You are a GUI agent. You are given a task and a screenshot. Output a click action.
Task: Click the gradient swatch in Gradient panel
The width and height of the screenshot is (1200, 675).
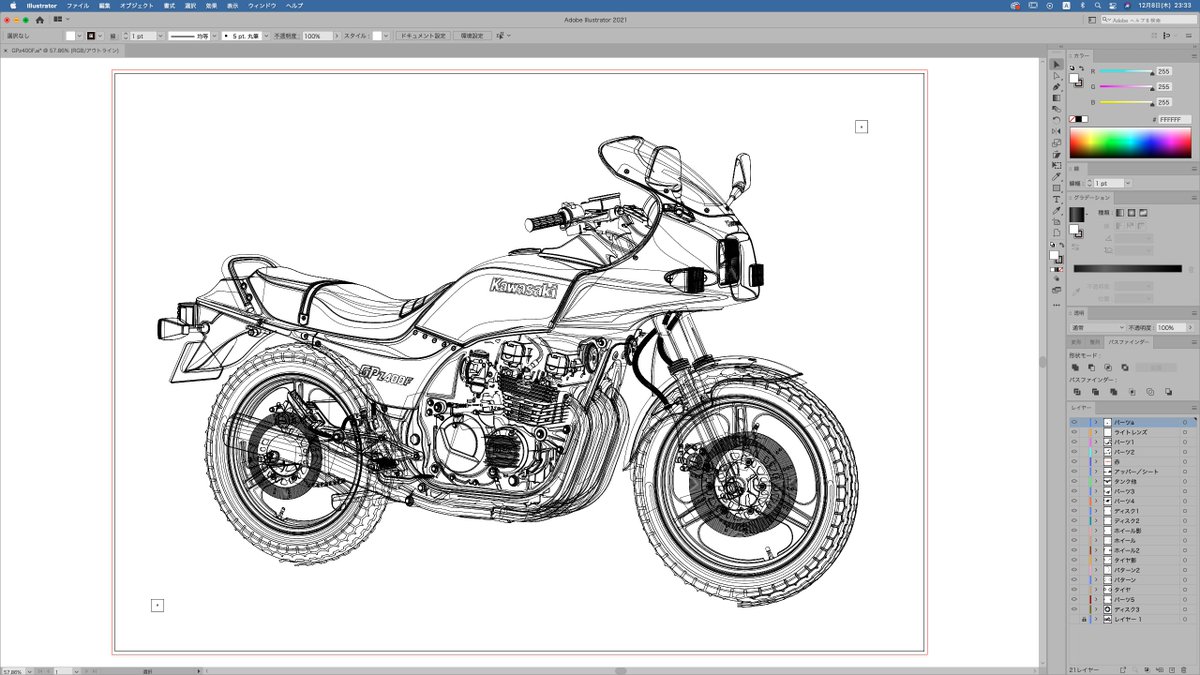tap(1075, 214)
